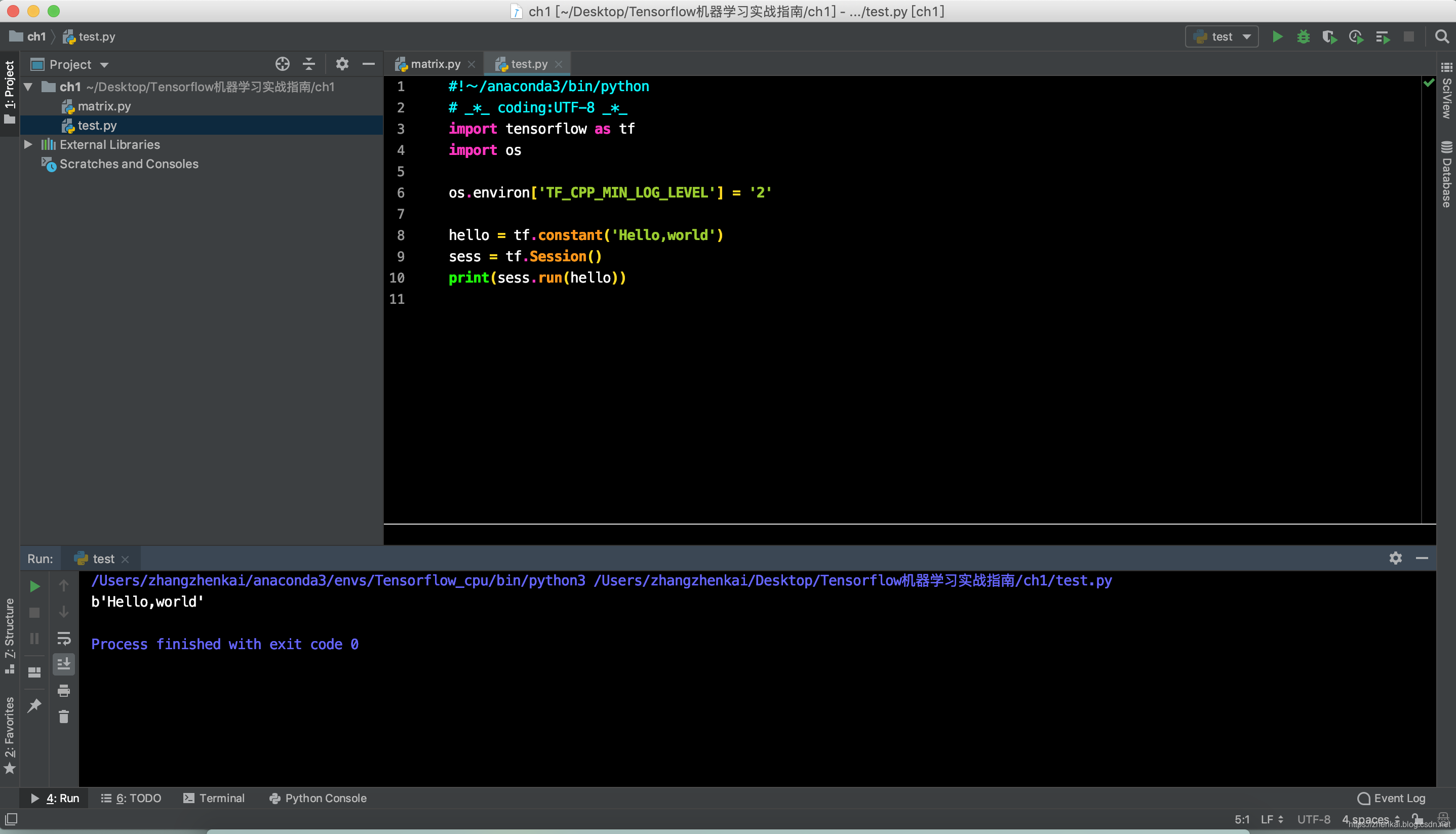Toggle pin tab in Run panel

34,706
